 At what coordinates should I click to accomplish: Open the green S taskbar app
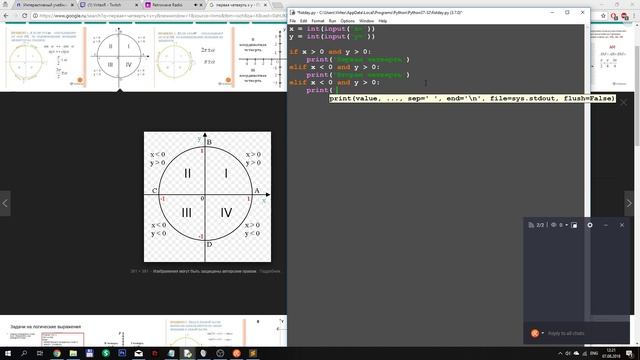[x=106, y=353]
